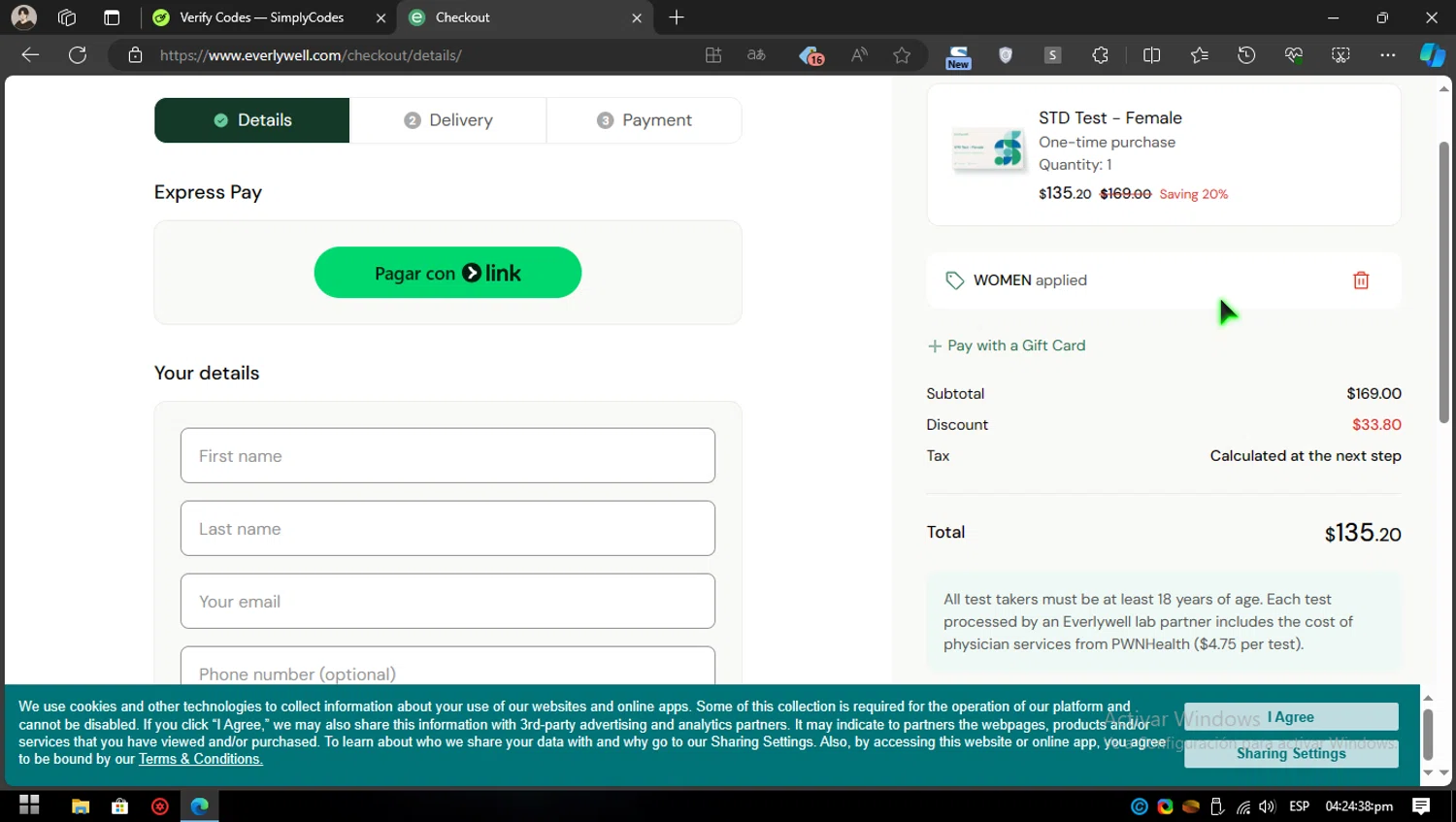Open the browser profile avatar

coord(23,17)
